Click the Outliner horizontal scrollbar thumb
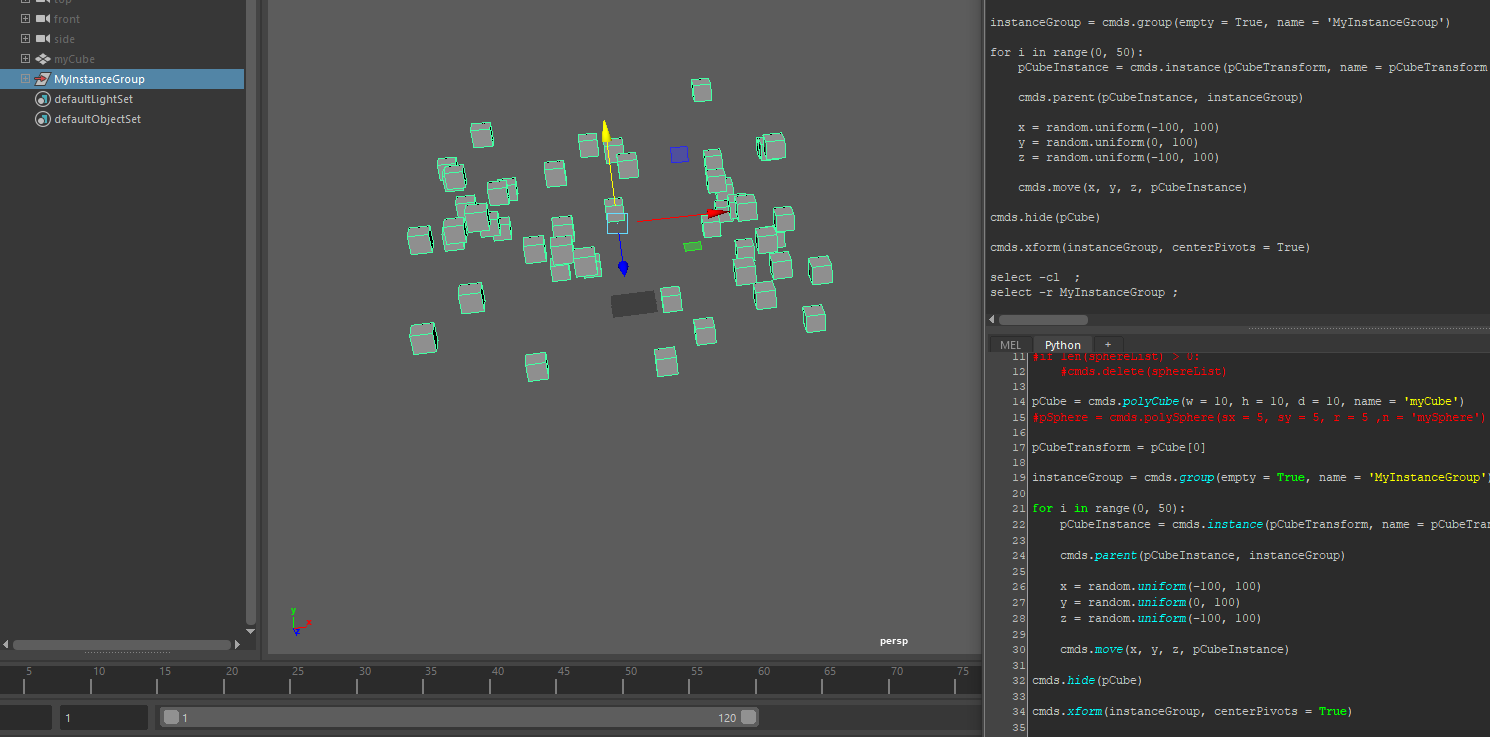 (122, 645)
